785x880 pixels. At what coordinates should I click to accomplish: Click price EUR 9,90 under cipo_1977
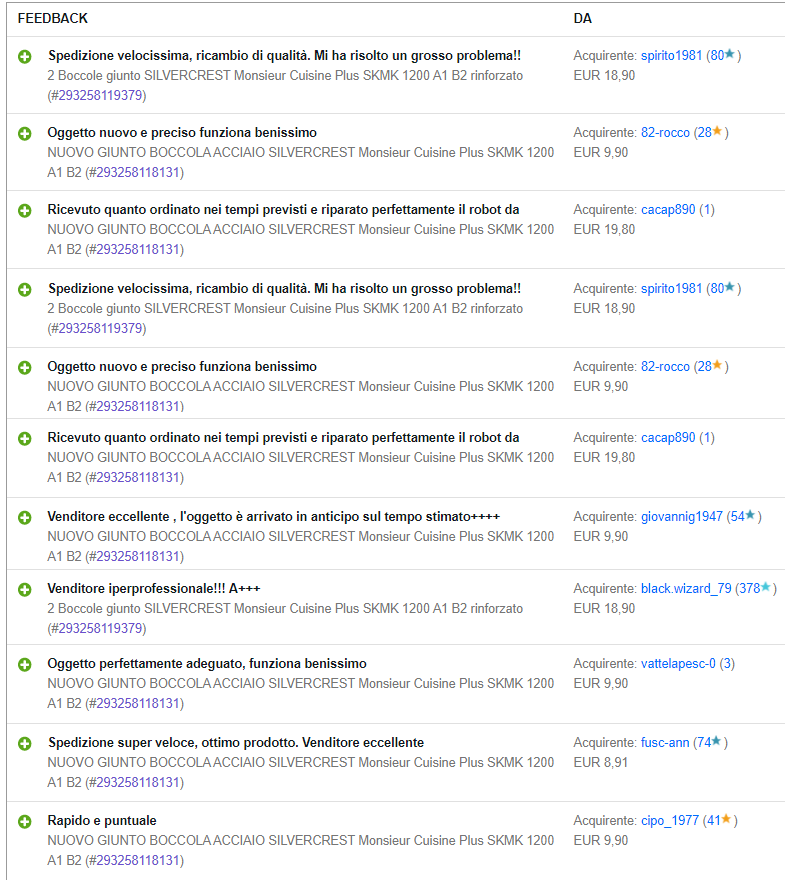coord(600,840)
